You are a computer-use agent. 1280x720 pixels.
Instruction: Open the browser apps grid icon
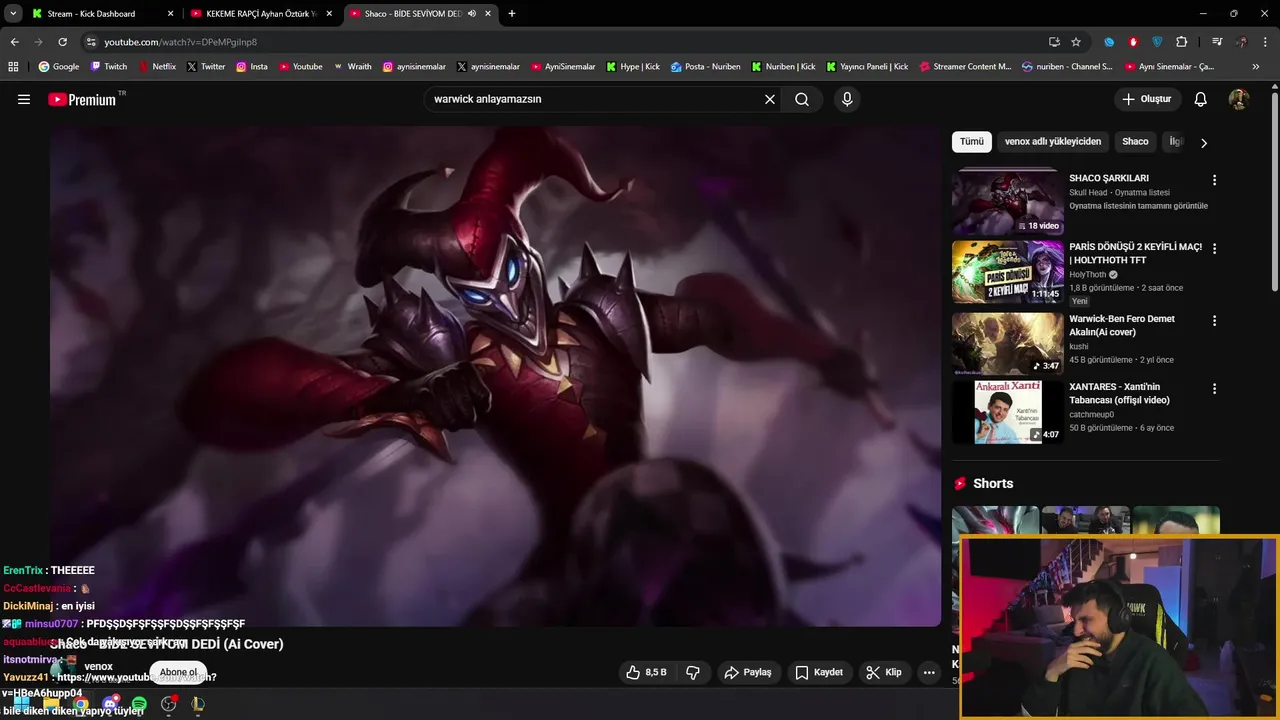pos(14,66)
